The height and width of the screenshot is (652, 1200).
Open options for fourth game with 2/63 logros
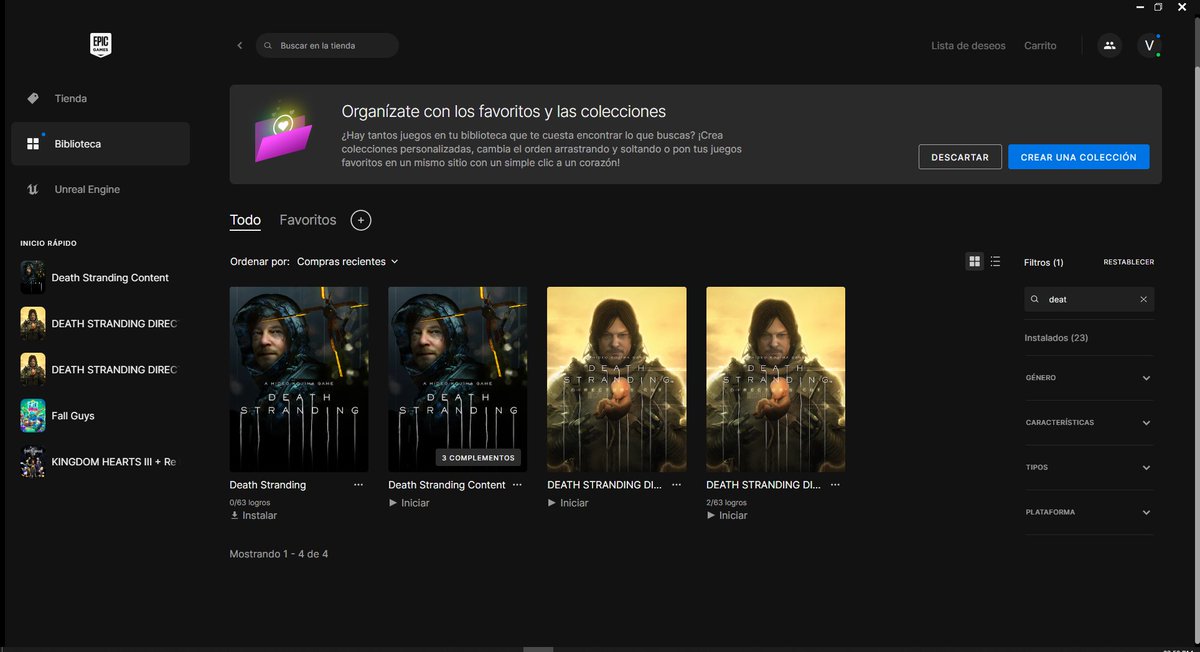pyautogui.click(x=836, y=485)
